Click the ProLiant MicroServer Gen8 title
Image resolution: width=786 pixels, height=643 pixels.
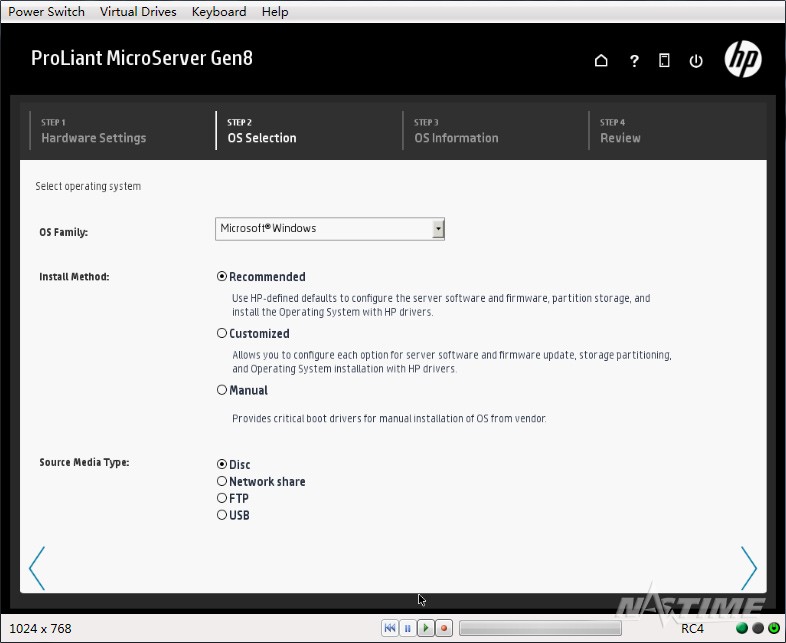point(142,58)
